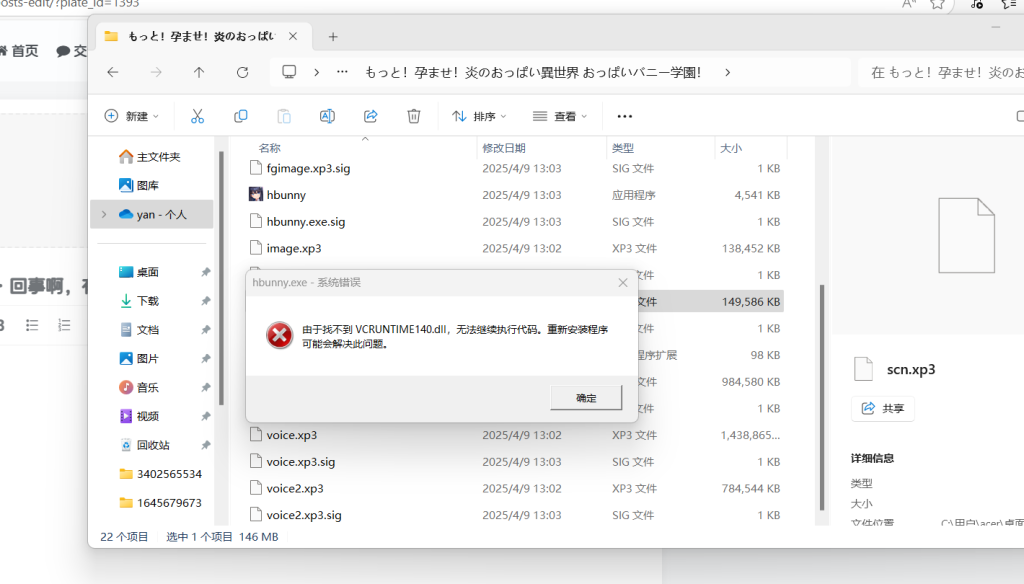Select the hbunny application file
Viewport: 1024px width, 584px height.
coord(286,195)
